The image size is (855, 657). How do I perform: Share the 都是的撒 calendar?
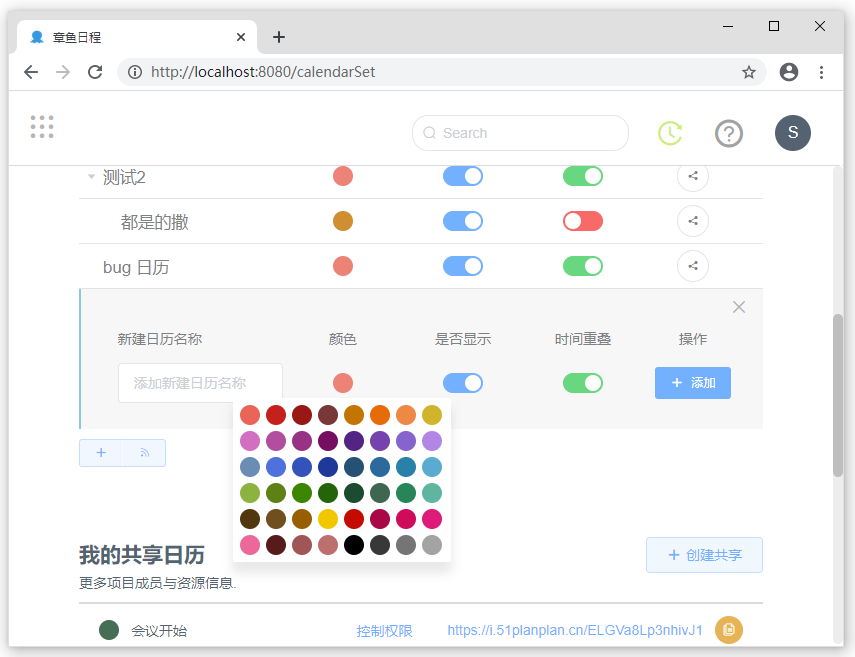pos(693,221)
